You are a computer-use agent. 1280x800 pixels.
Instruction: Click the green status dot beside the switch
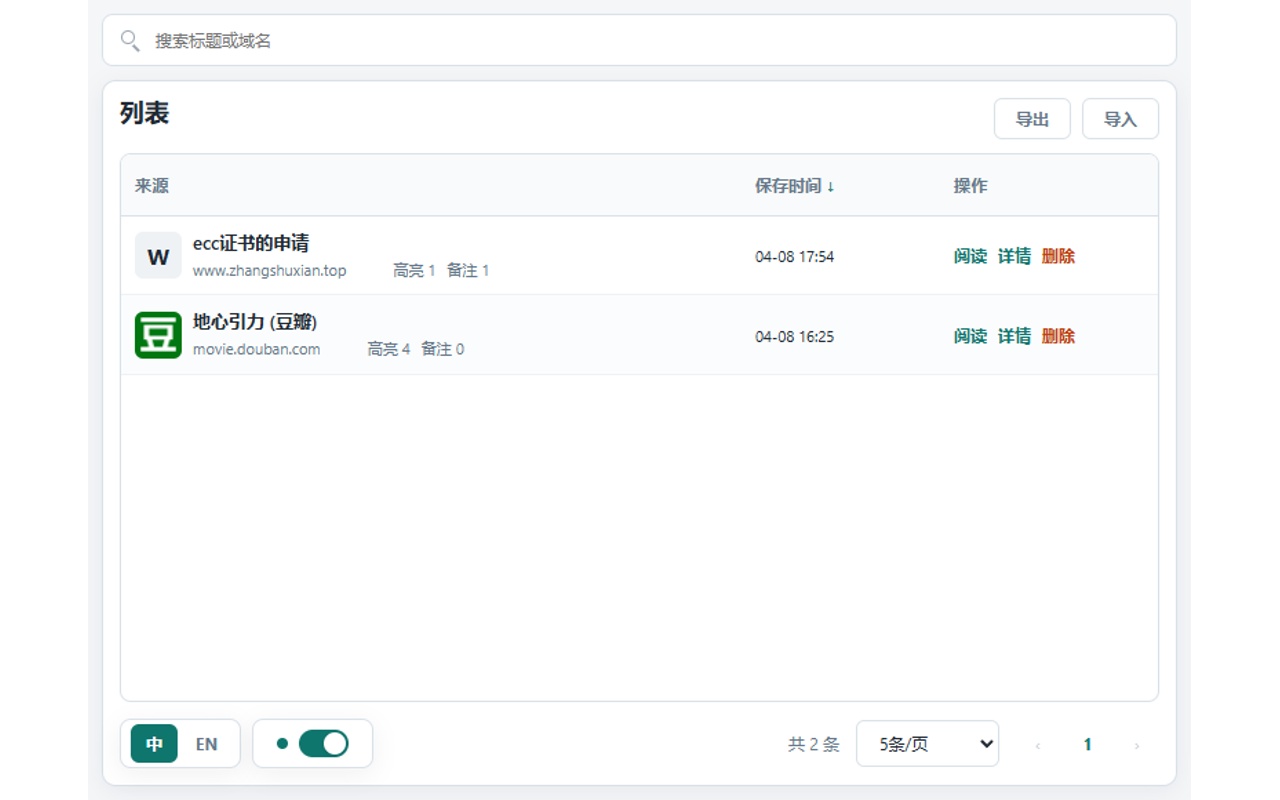tap(282, 743)
